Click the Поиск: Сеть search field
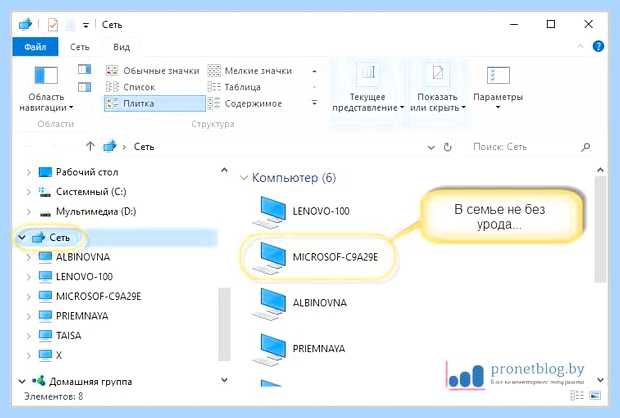 click(x=523, y=147)
